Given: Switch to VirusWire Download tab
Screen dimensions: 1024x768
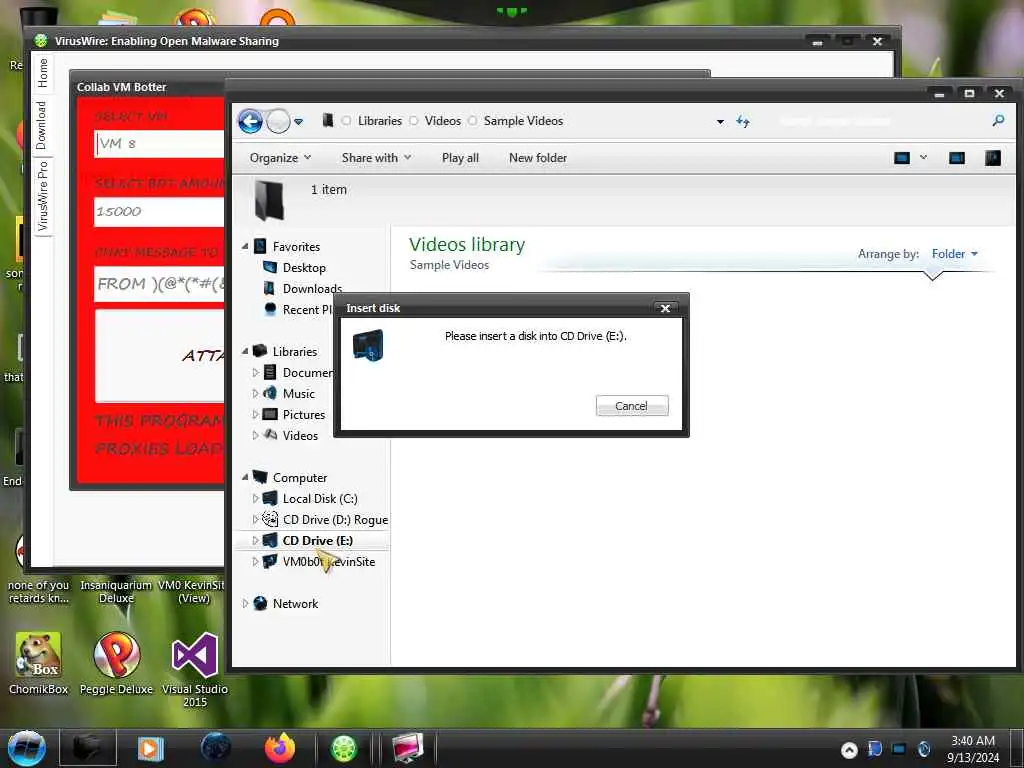Looking at the screenshot, I should coord(42,125).
